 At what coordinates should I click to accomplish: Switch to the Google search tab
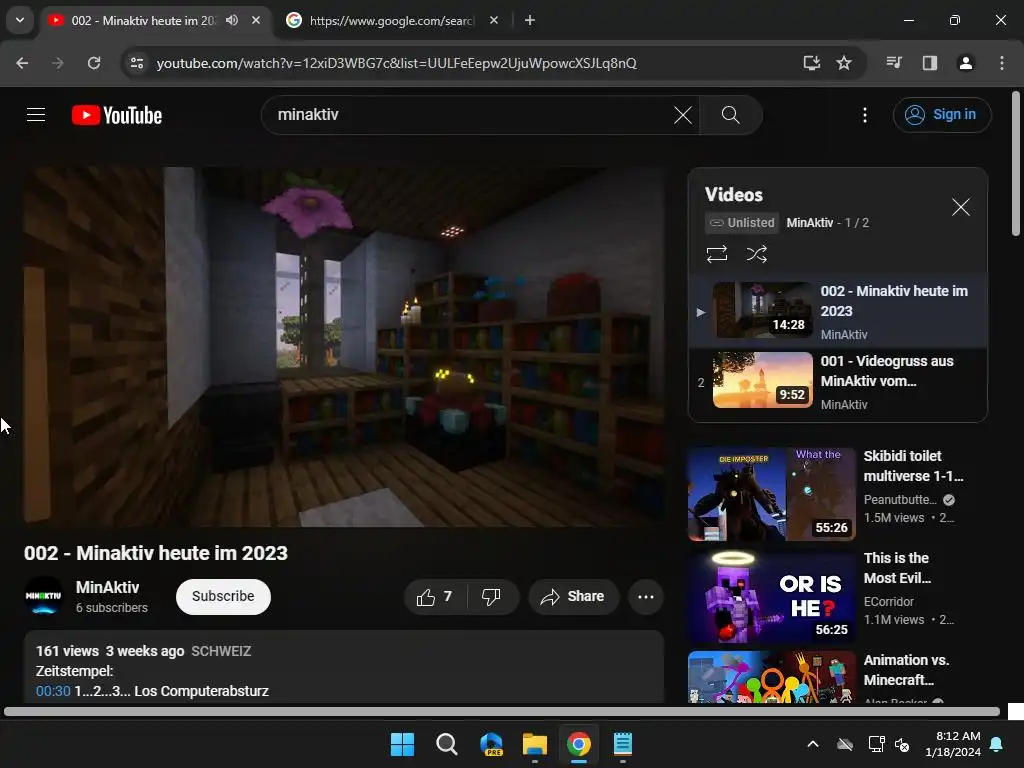click(x=390, y=20)
